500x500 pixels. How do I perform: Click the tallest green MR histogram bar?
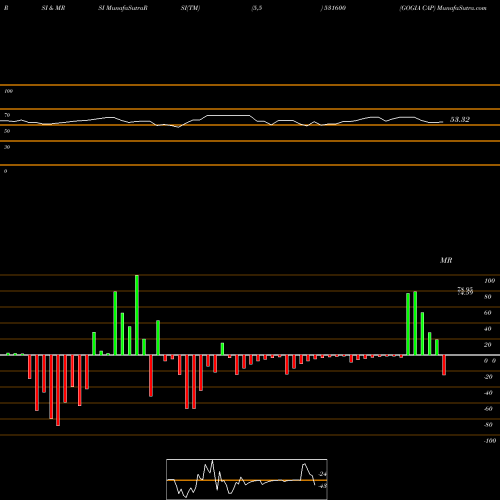tap(137, 315)
